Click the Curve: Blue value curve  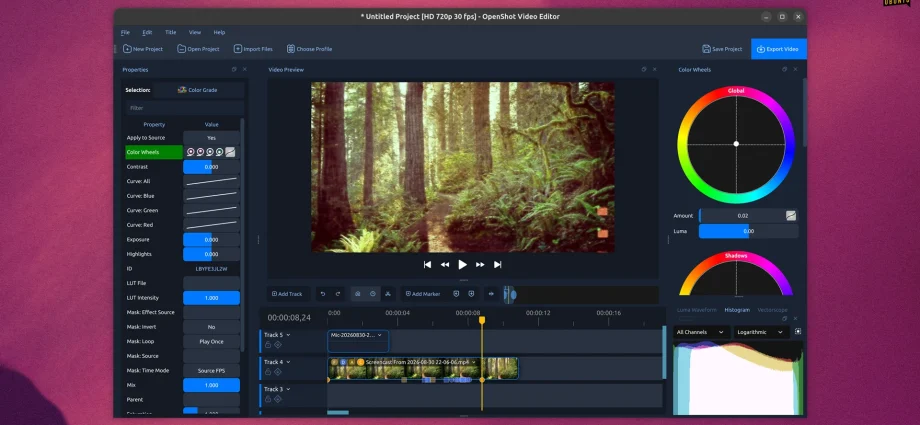pos(211,196)
